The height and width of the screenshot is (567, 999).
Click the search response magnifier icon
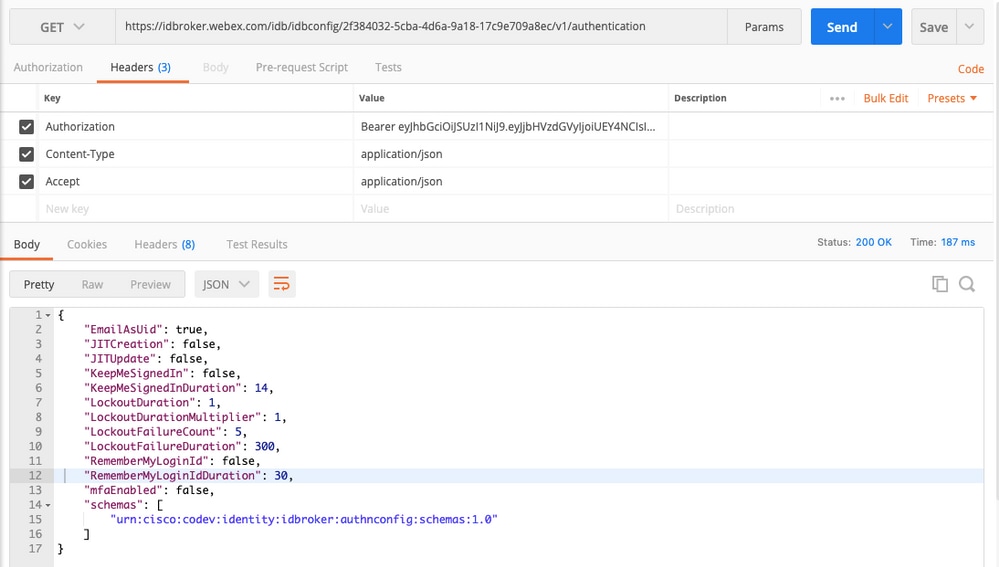point(967,284)
